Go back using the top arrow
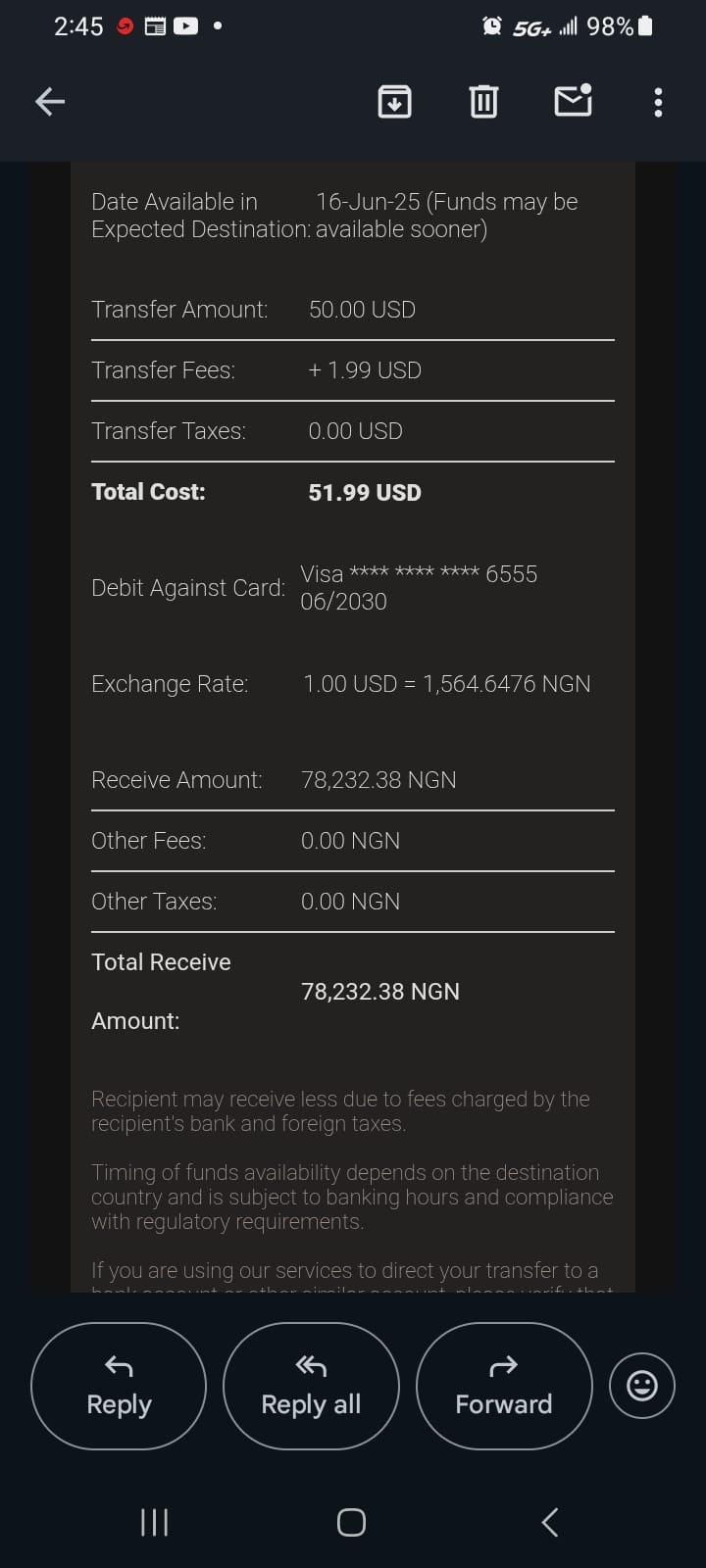 (50, 101)
